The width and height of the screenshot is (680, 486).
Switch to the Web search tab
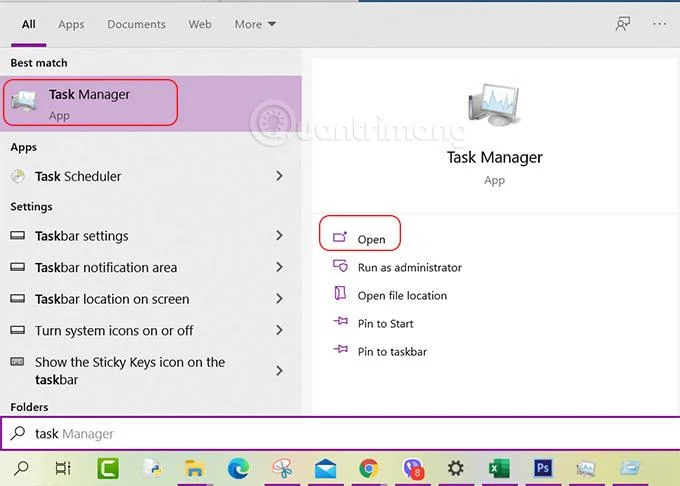[x=200, y=24]
